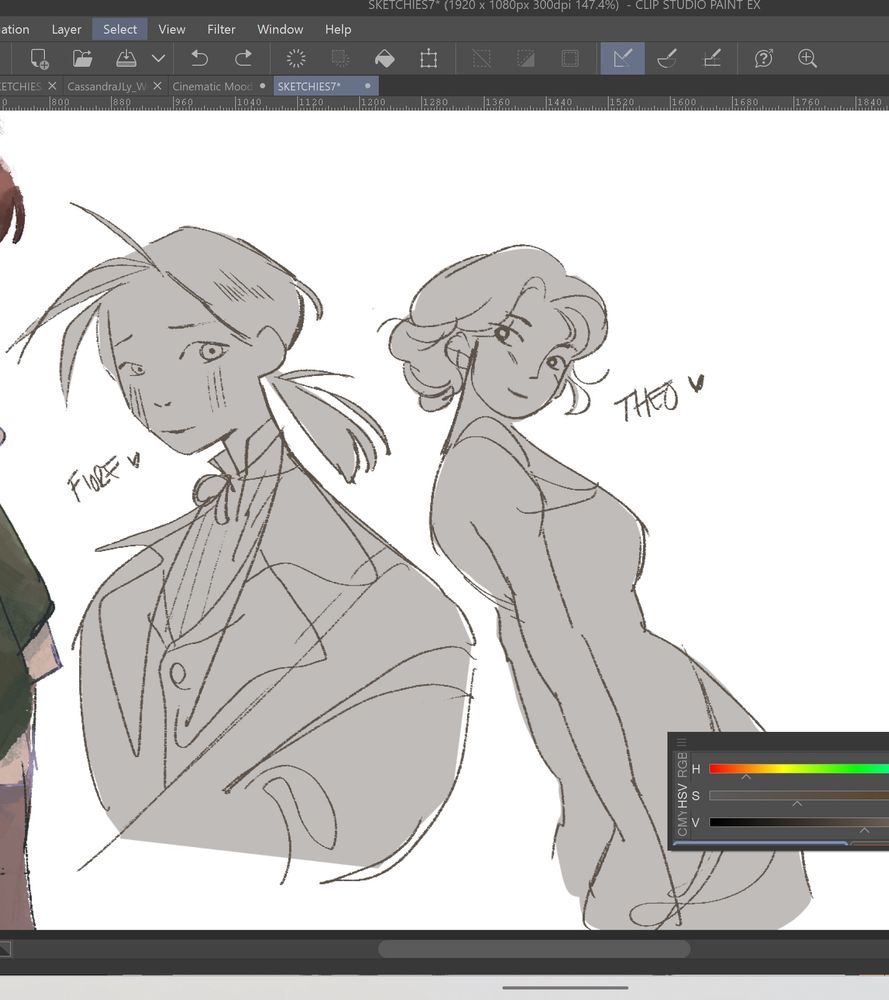Screen dimensions: 889x1000
Task: Click the Fill bucket icon in command bar
Action: coord(385,59)
